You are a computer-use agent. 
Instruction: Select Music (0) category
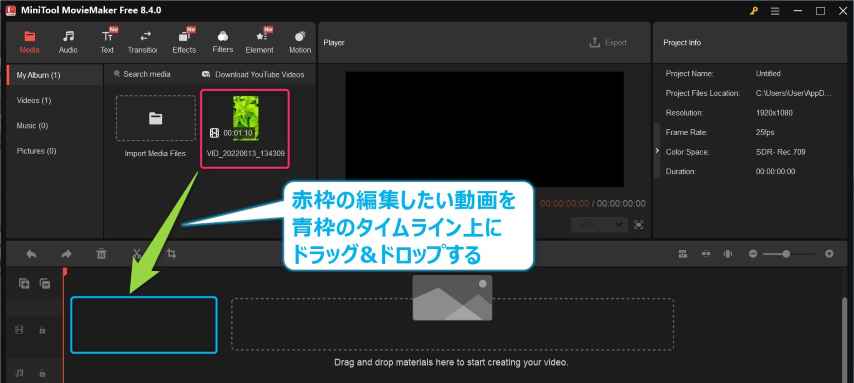tap(33, 125)
